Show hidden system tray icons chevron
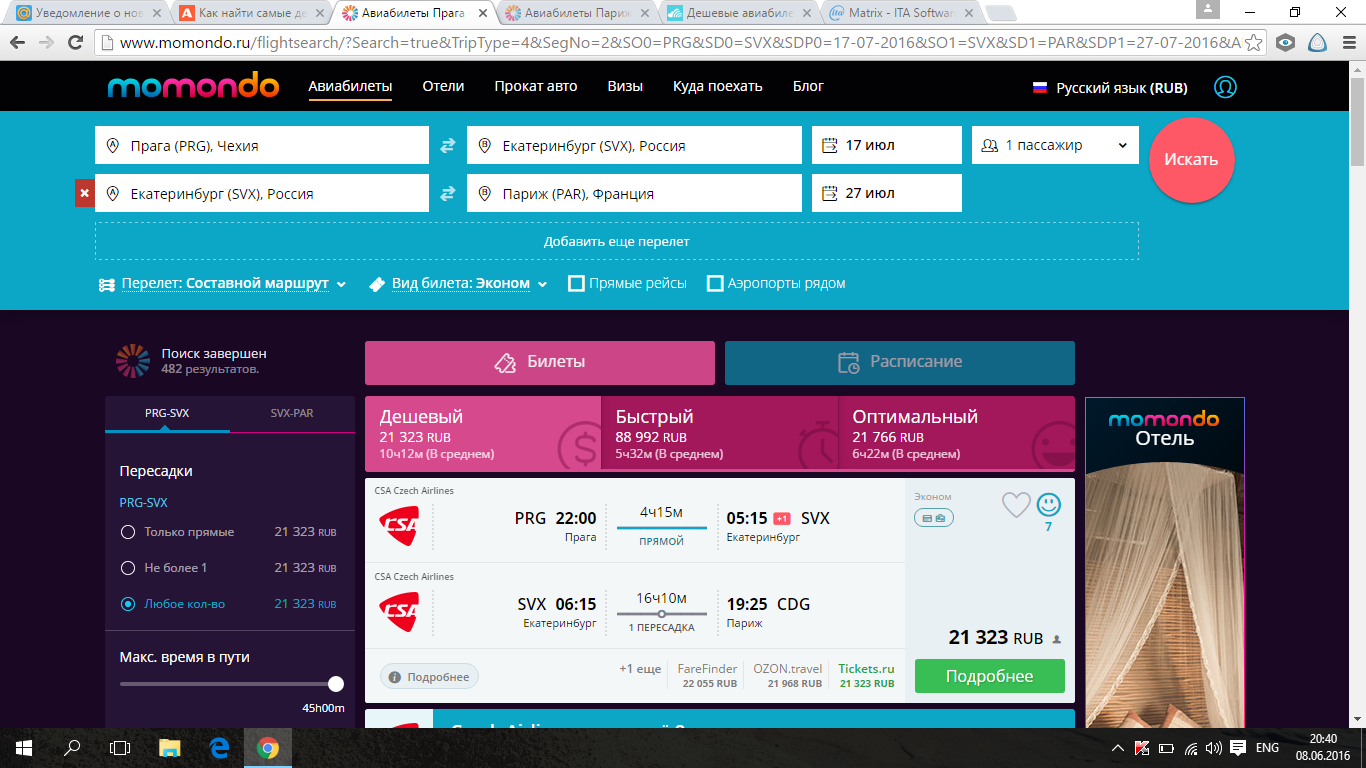Image resolution: width=1366 pixels, height=768 pixels. coord(1118,748)
